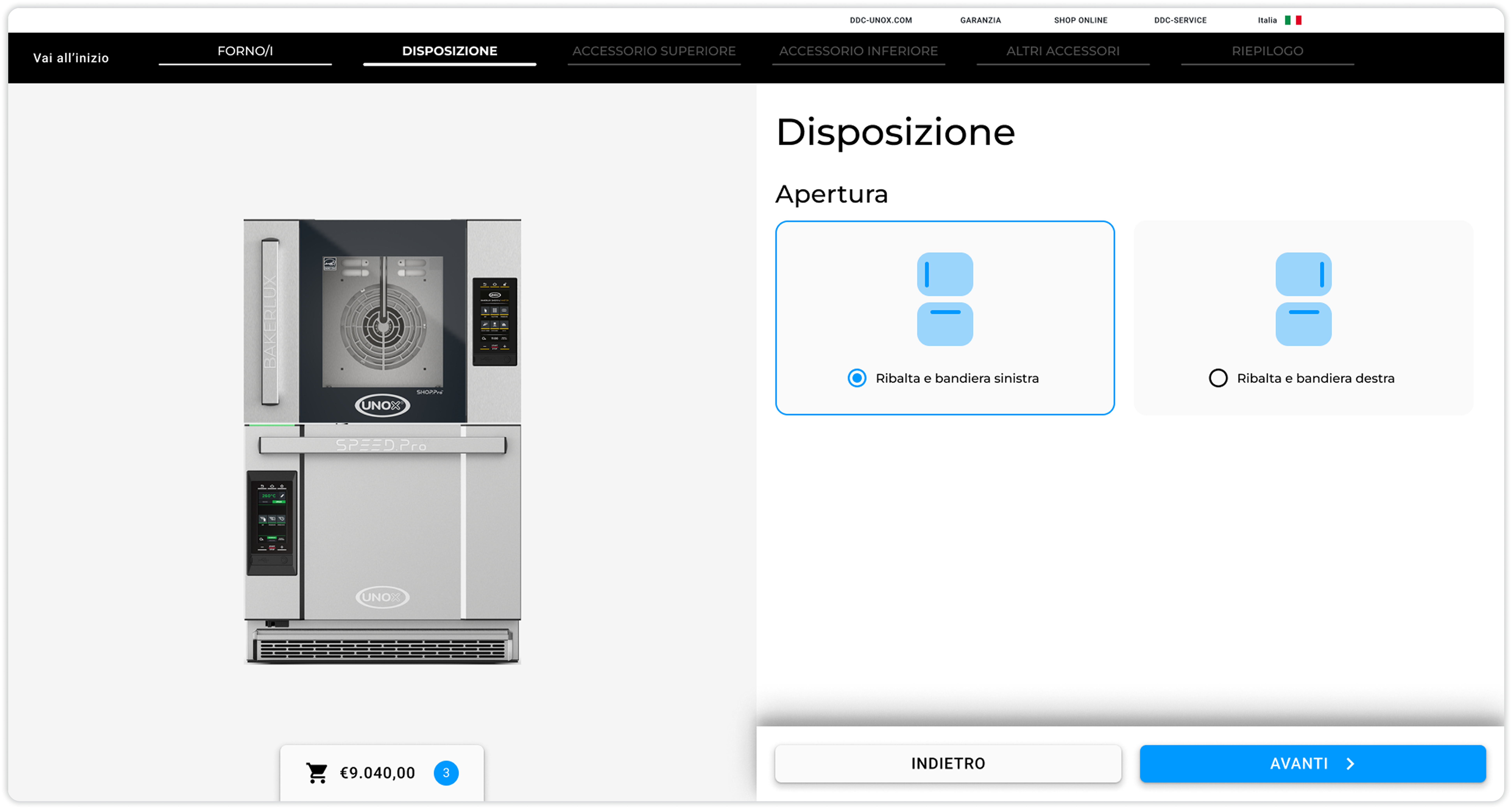
Task: Click the blue item count badge
Action: [446, 773]
